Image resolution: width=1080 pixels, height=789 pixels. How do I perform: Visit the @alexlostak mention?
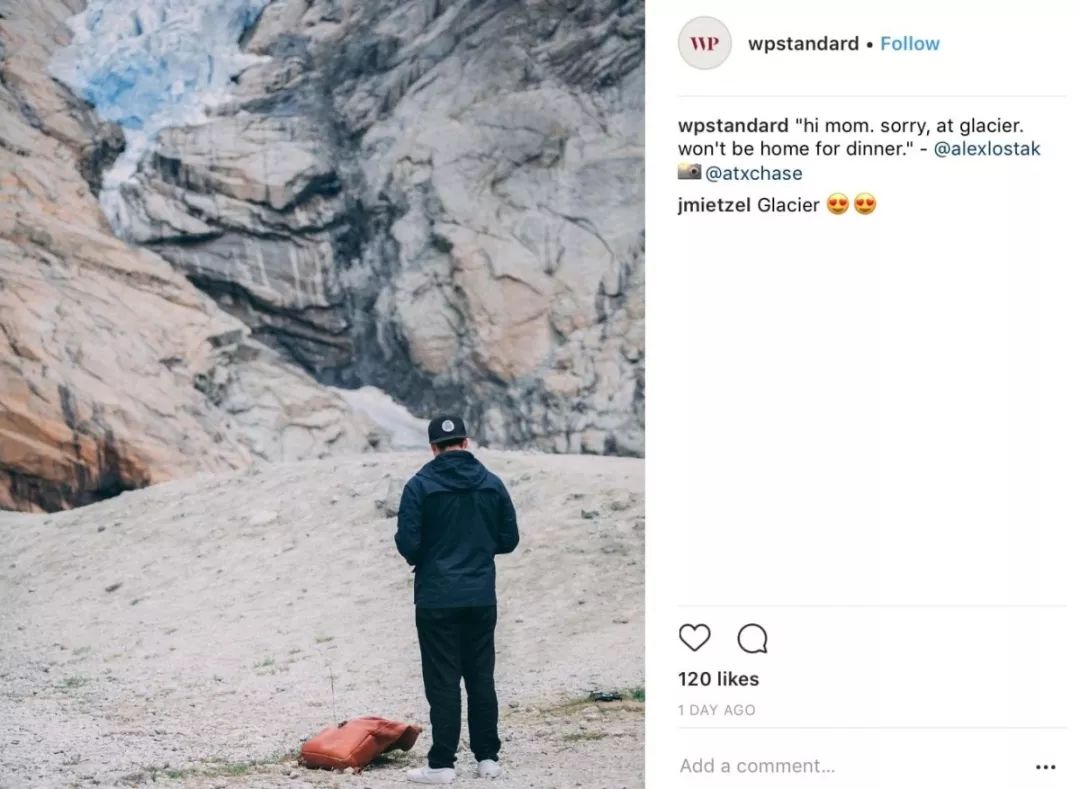[986, 149]
